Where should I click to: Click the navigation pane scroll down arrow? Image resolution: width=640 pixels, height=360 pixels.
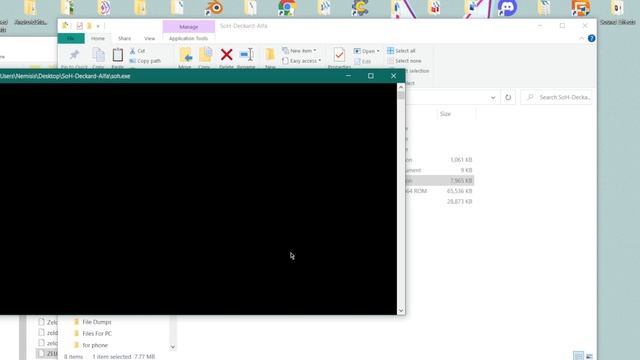coord(173,347)
